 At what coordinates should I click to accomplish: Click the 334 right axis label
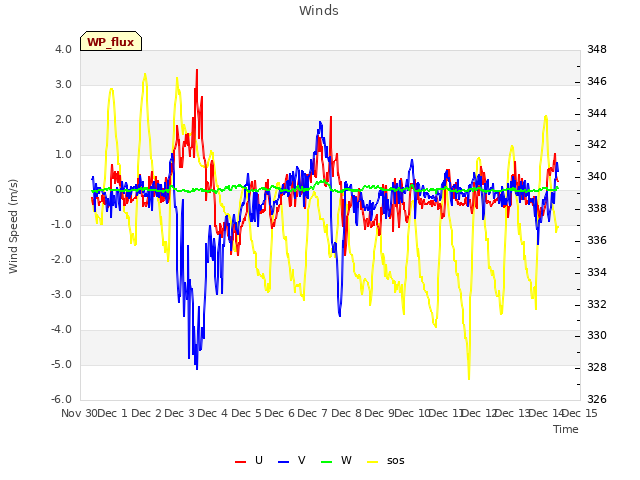(x=597, y=272)
